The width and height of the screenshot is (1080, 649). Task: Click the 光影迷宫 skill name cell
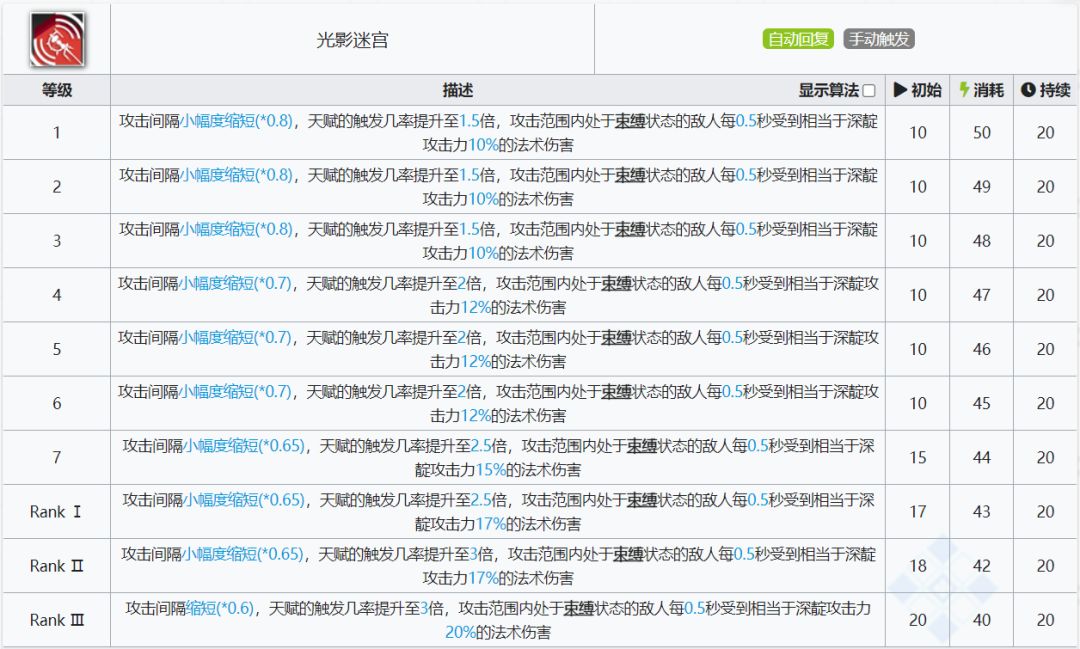[352, 40]
